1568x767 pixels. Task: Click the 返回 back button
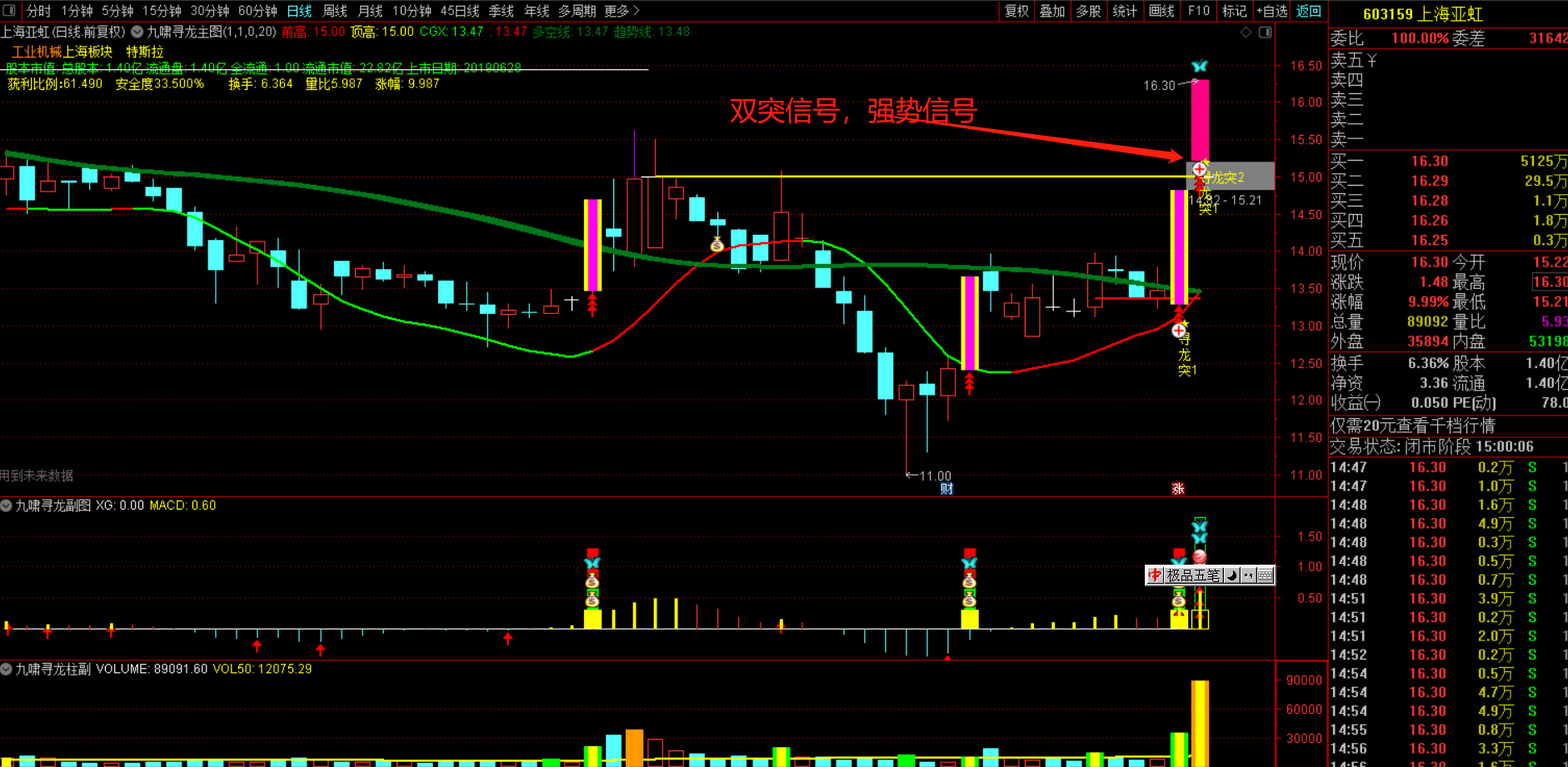pos(1308,11)
